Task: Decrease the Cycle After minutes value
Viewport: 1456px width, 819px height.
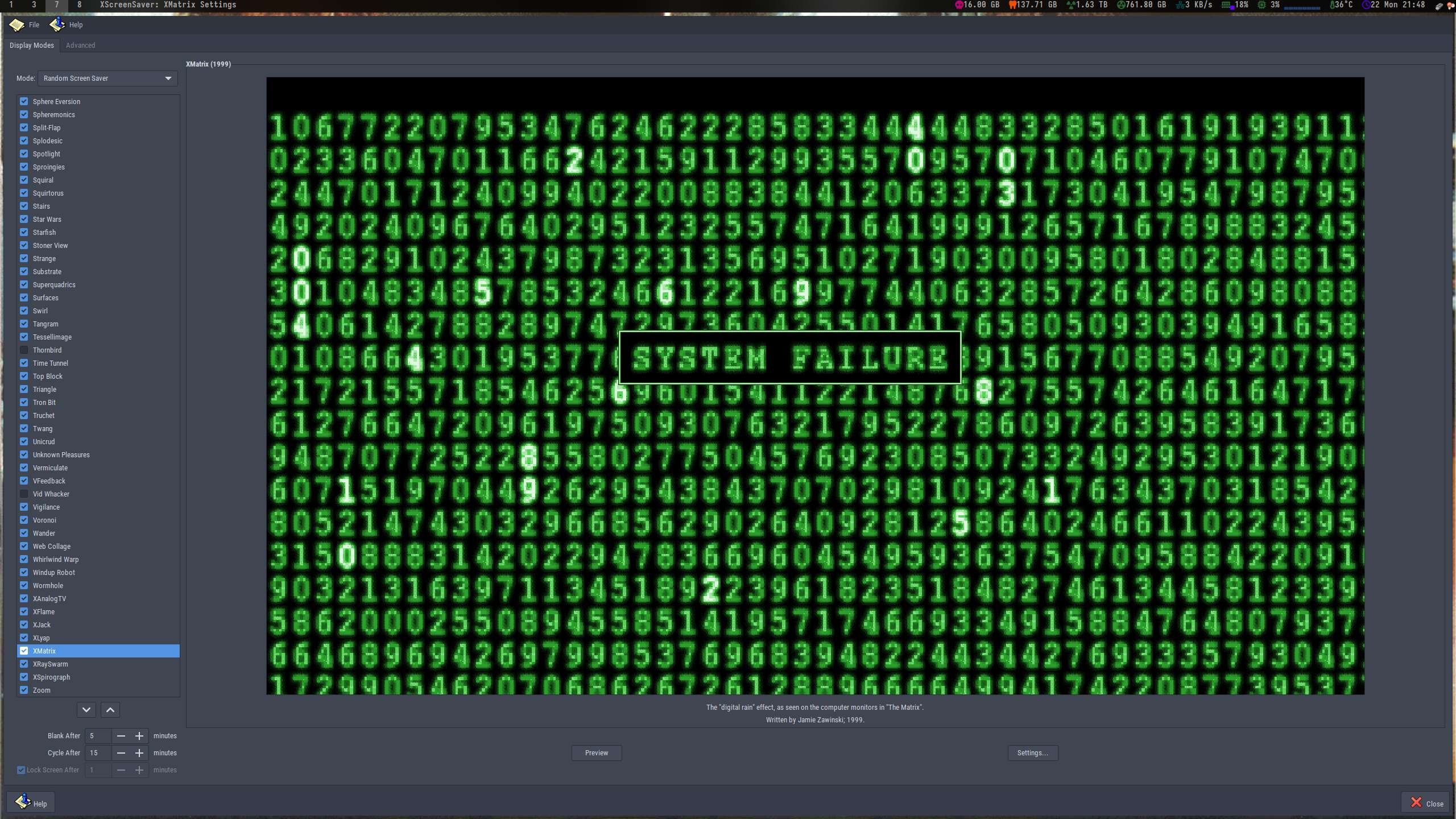Action: click(x=121, y=753)
